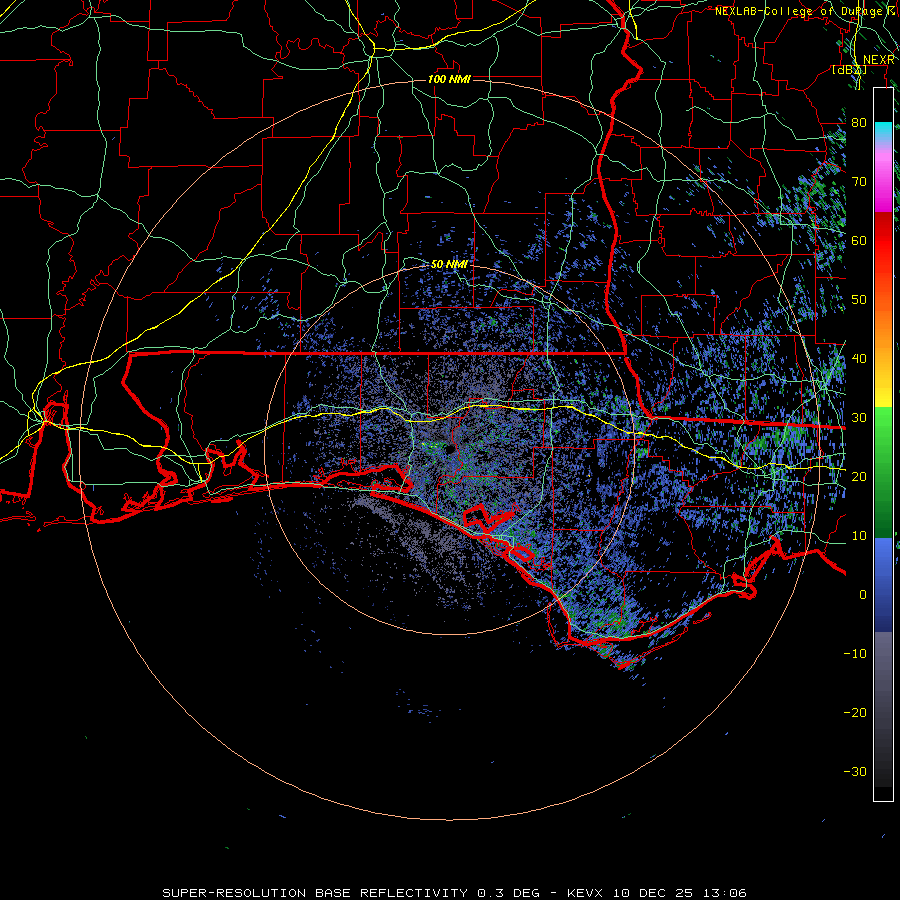Screen dimensions: 900x900
Task: Click the "50 NMI" range ring label
Action: point(449,264)
